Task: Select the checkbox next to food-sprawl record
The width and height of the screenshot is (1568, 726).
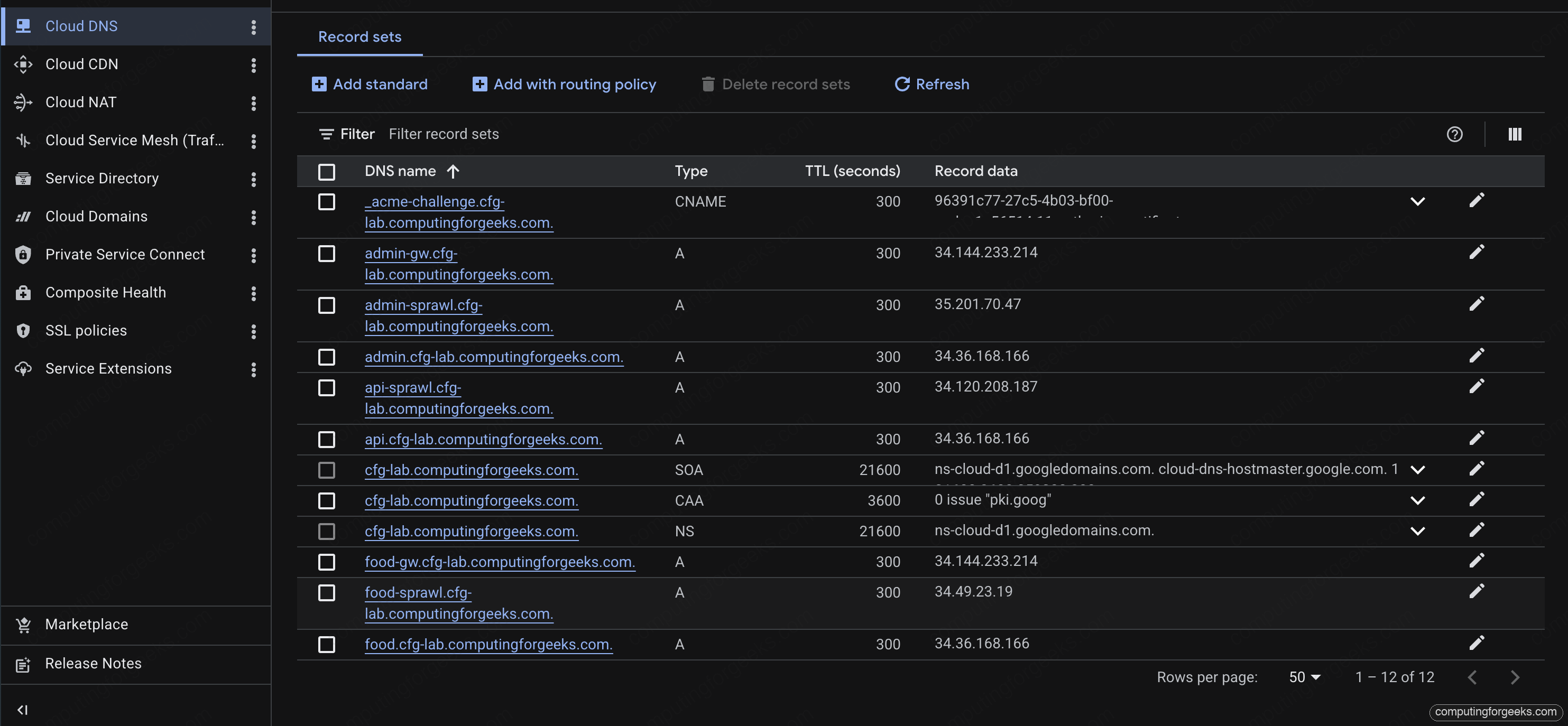Action: point(327,592)
